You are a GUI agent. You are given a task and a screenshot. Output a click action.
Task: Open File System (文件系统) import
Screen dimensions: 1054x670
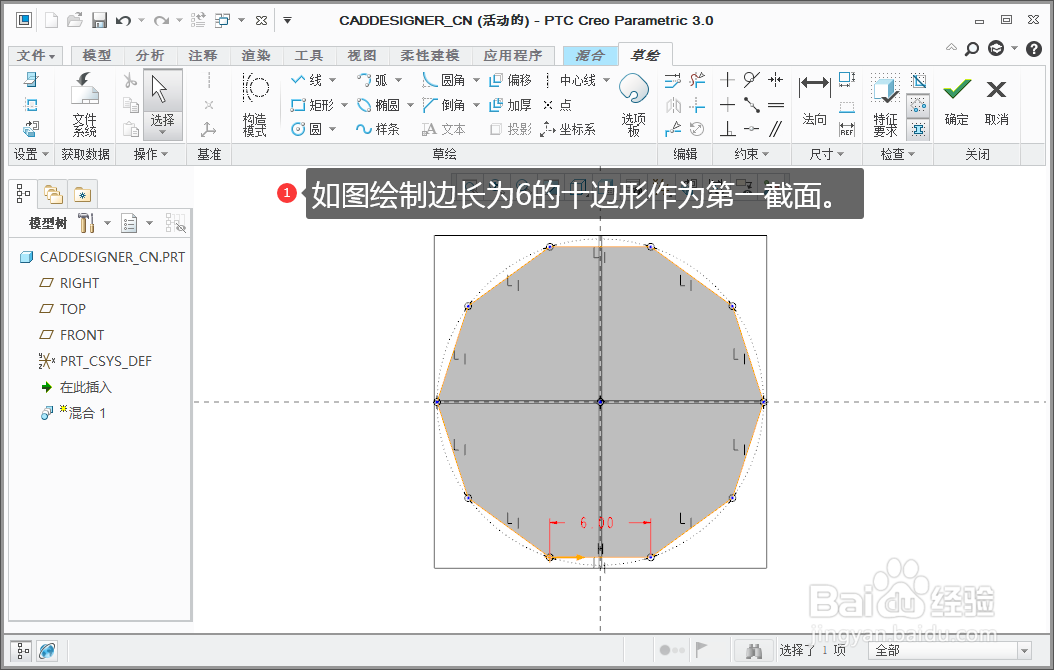tap(85, 104)
